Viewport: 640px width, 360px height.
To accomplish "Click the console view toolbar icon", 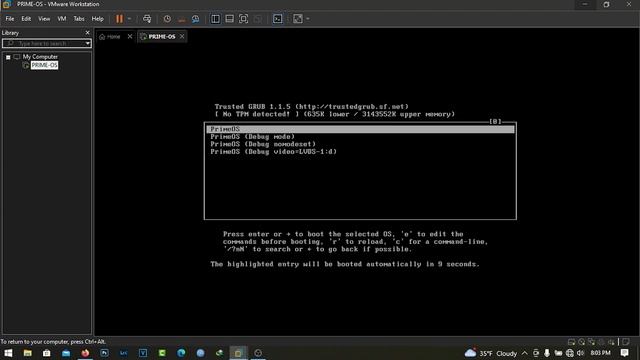I will (278, 19).
